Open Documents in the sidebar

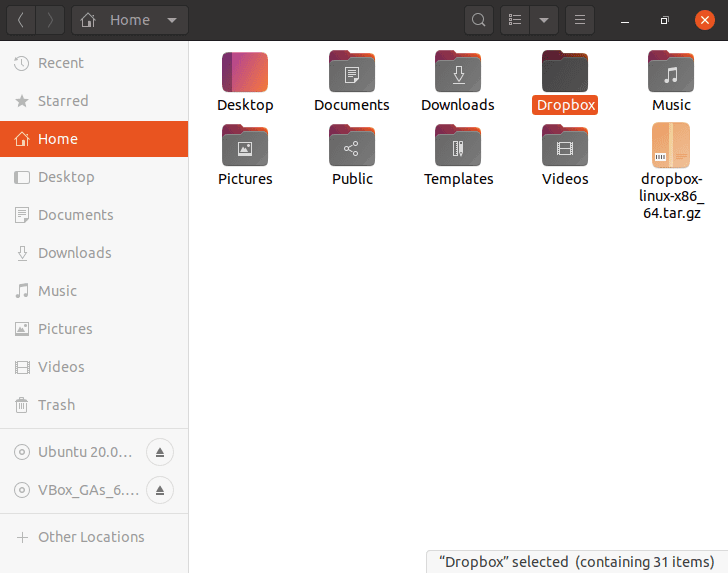click(x=94, y=215)
